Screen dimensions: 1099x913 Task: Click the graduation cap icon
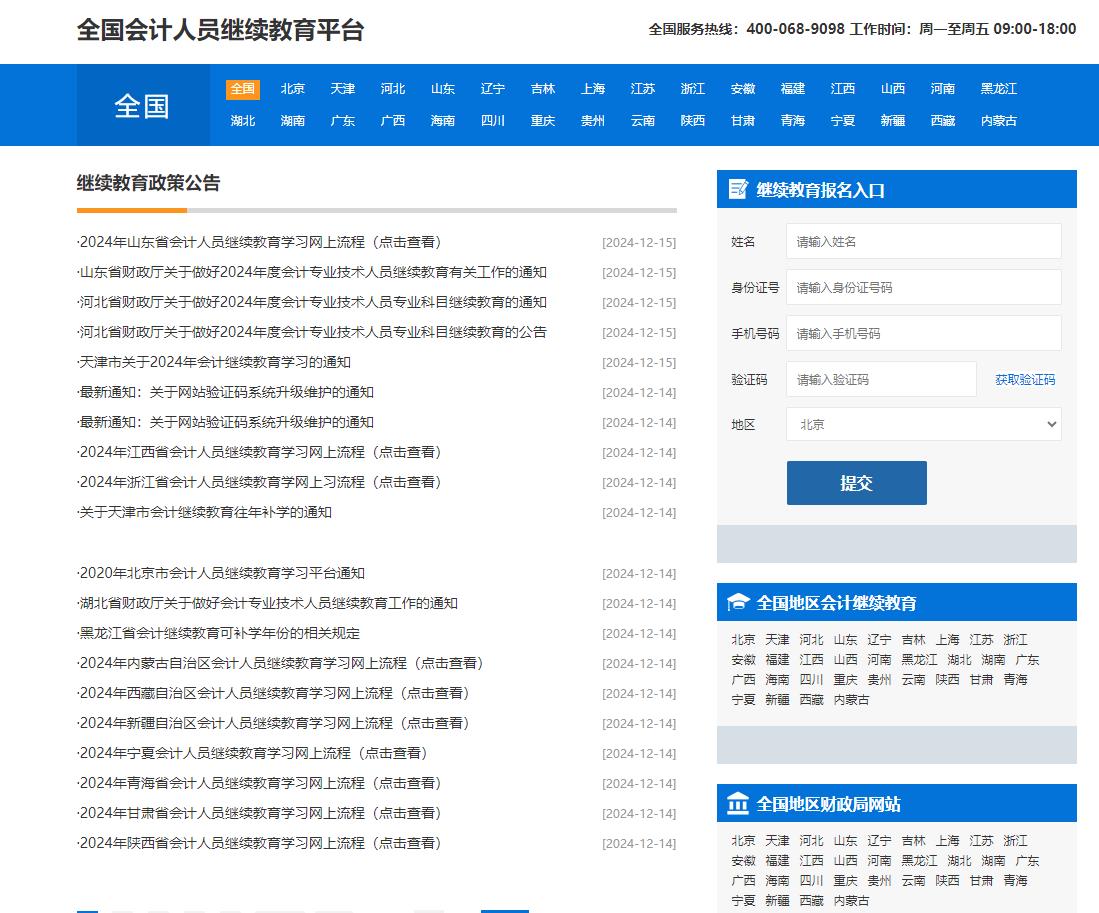738,603
